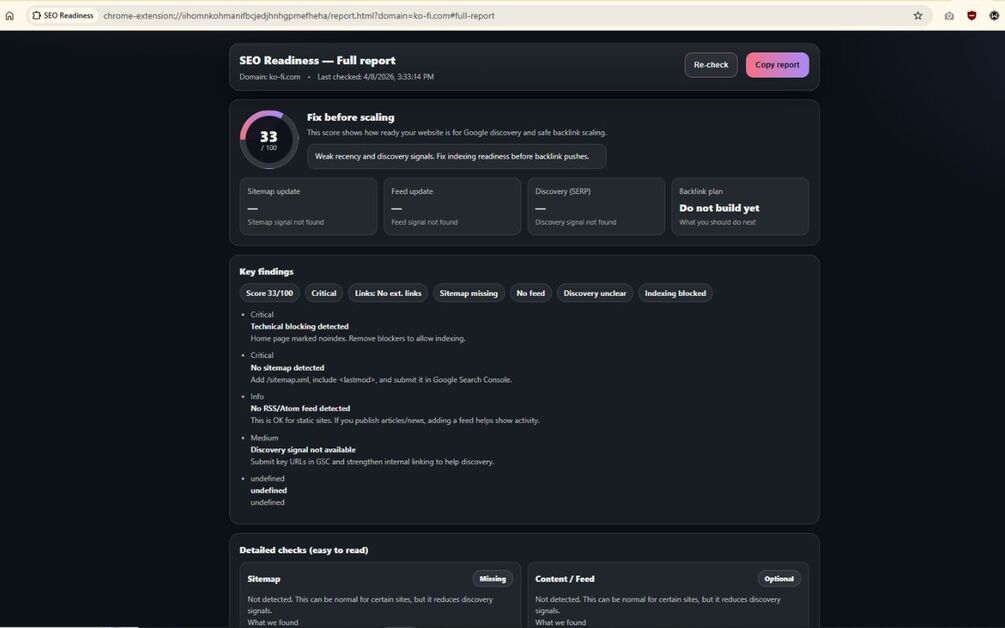The height and width of the screenshot is (628, 1005).
Task: Click the Sitemap missing chip
Action: point(469,293)
